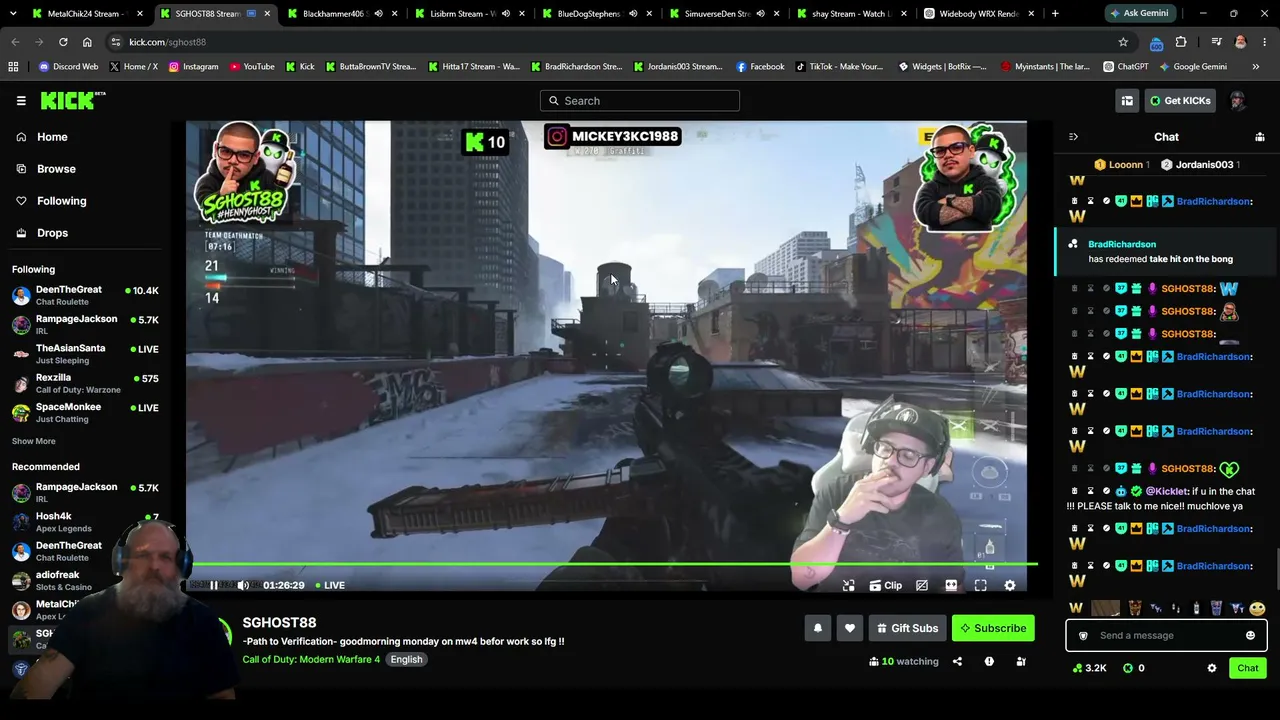Open Following in the sidebar
This screenshot has width=1280, height=720.
point(61,201)
